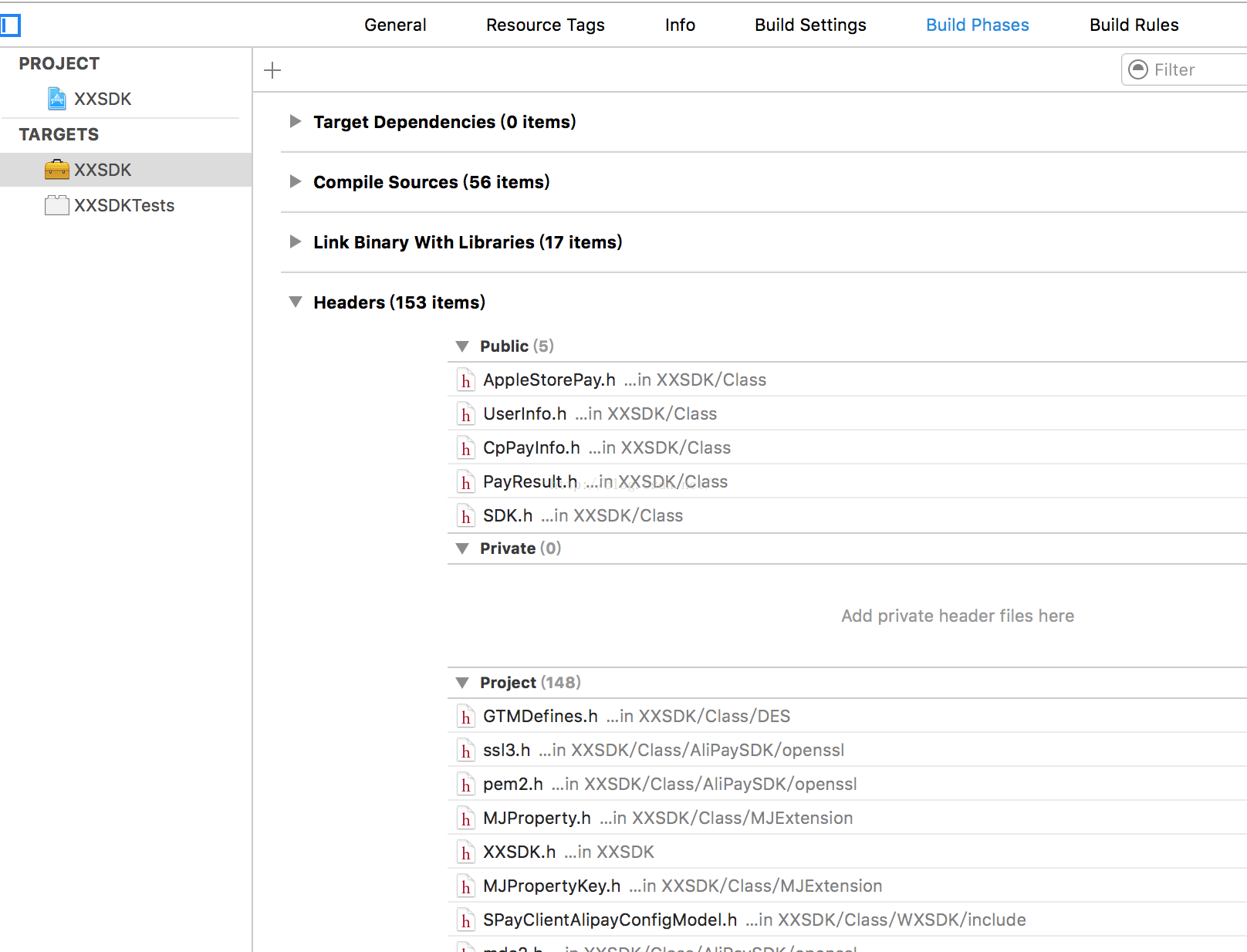
Task: Select pem2.h in Project headers
Action: tap(847, 784)
